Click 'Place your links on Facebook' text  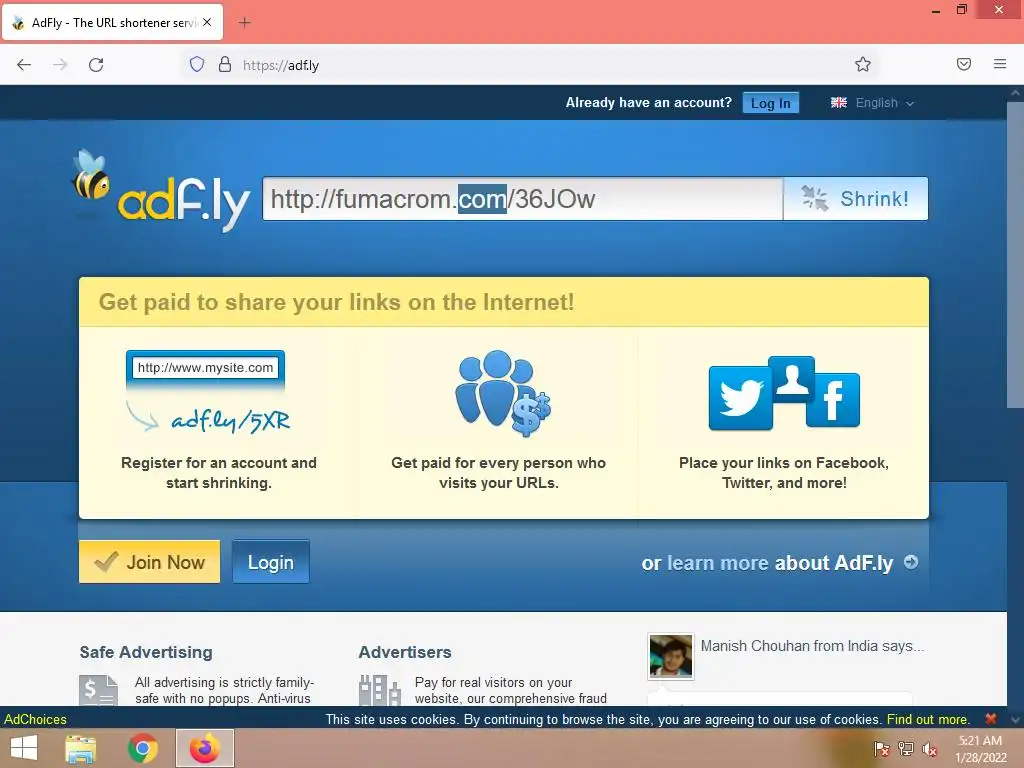coord(784,473)
